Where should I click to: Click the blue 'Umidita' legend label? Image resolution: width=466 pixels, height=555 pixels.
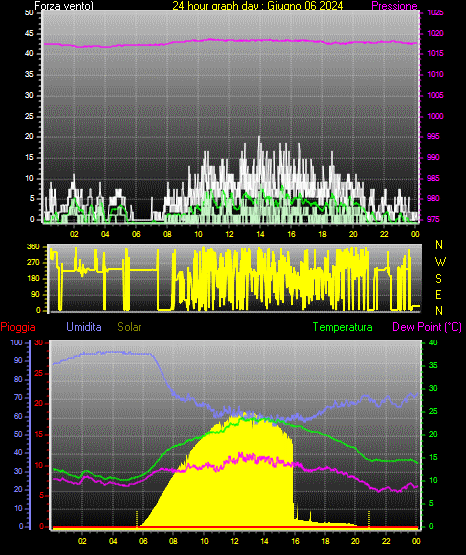click(84, 327)
